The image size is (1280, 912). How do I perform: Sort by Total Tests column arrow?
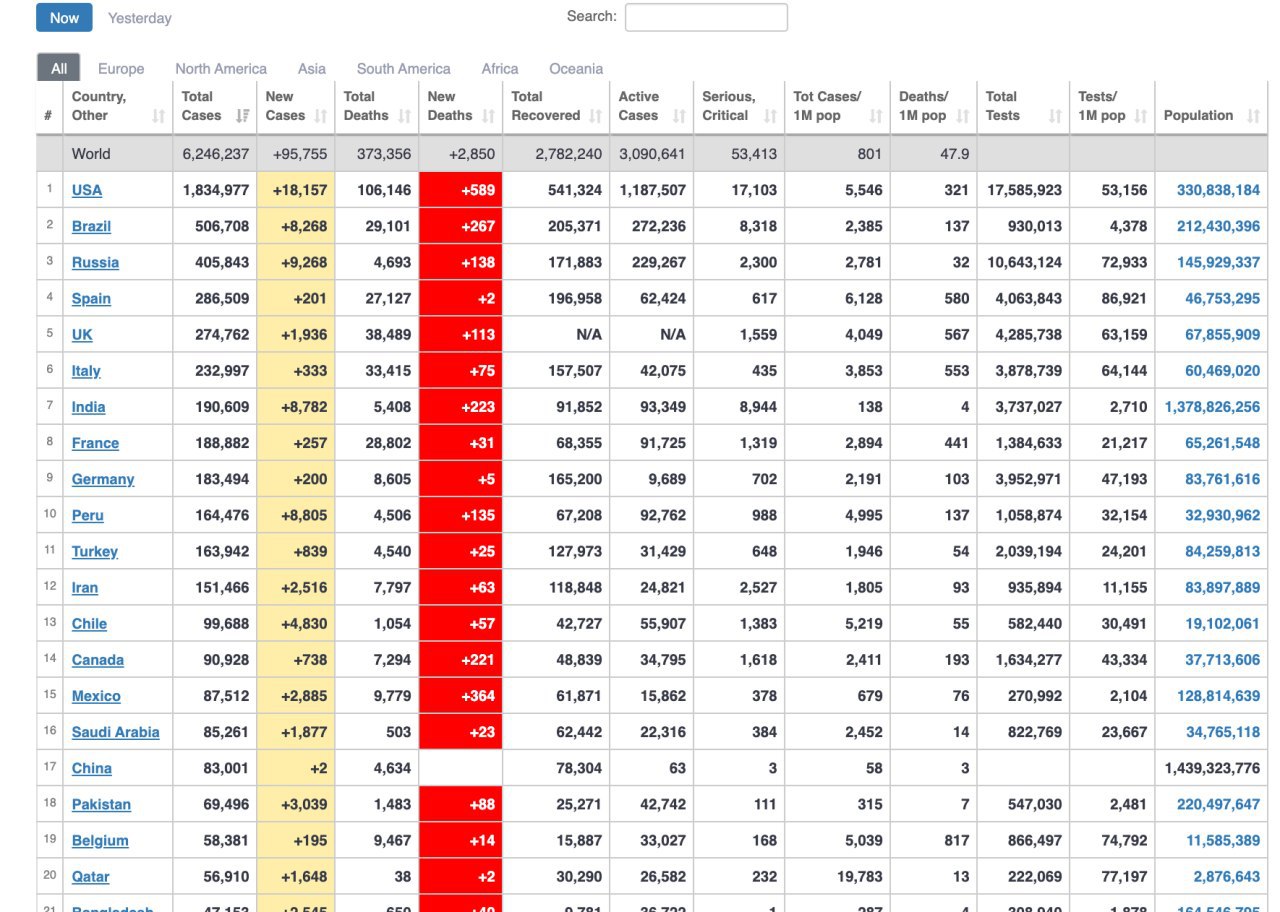coord(1055,116)
